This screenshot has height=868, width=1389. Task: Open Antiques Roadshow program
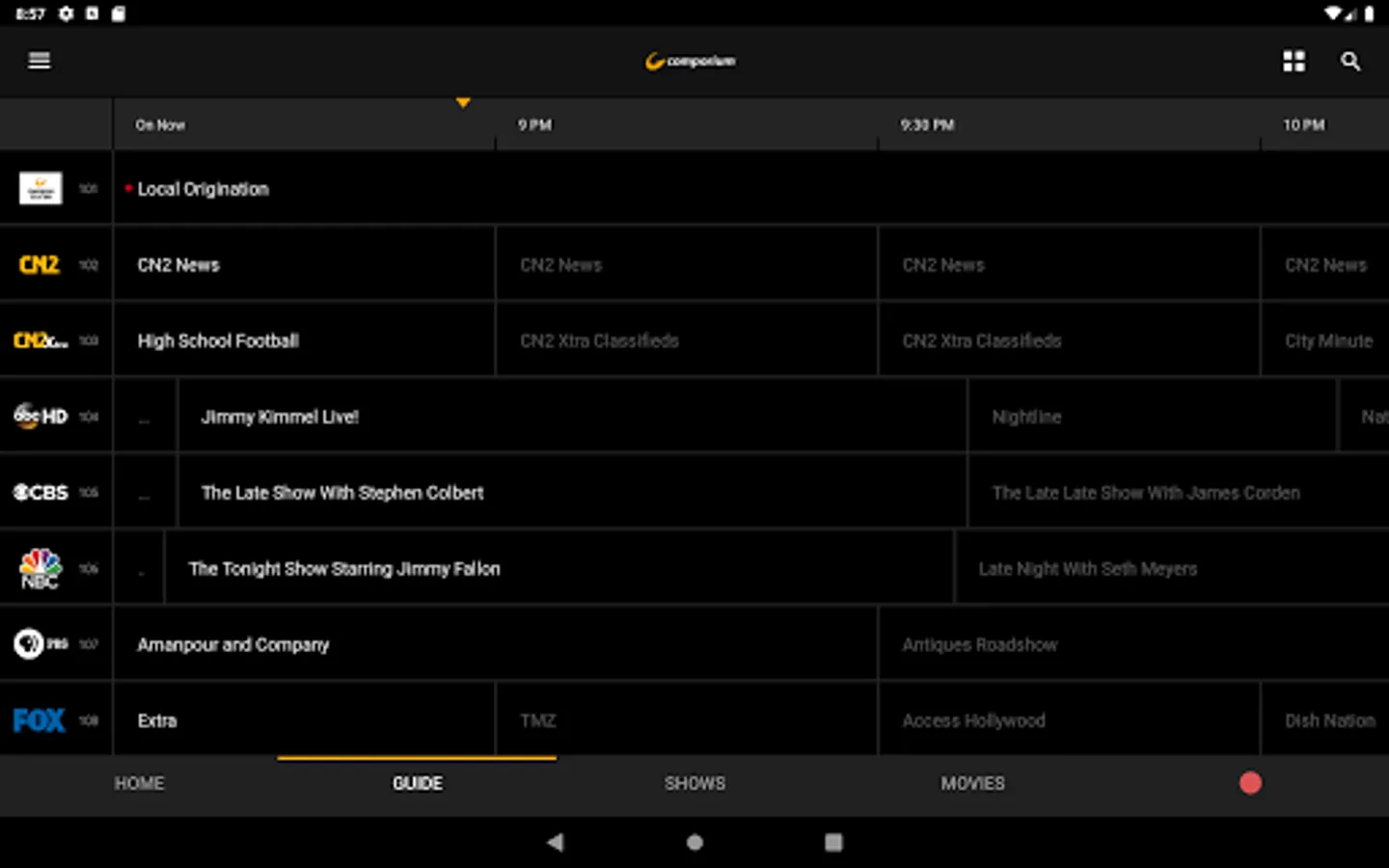point(1134,644)
